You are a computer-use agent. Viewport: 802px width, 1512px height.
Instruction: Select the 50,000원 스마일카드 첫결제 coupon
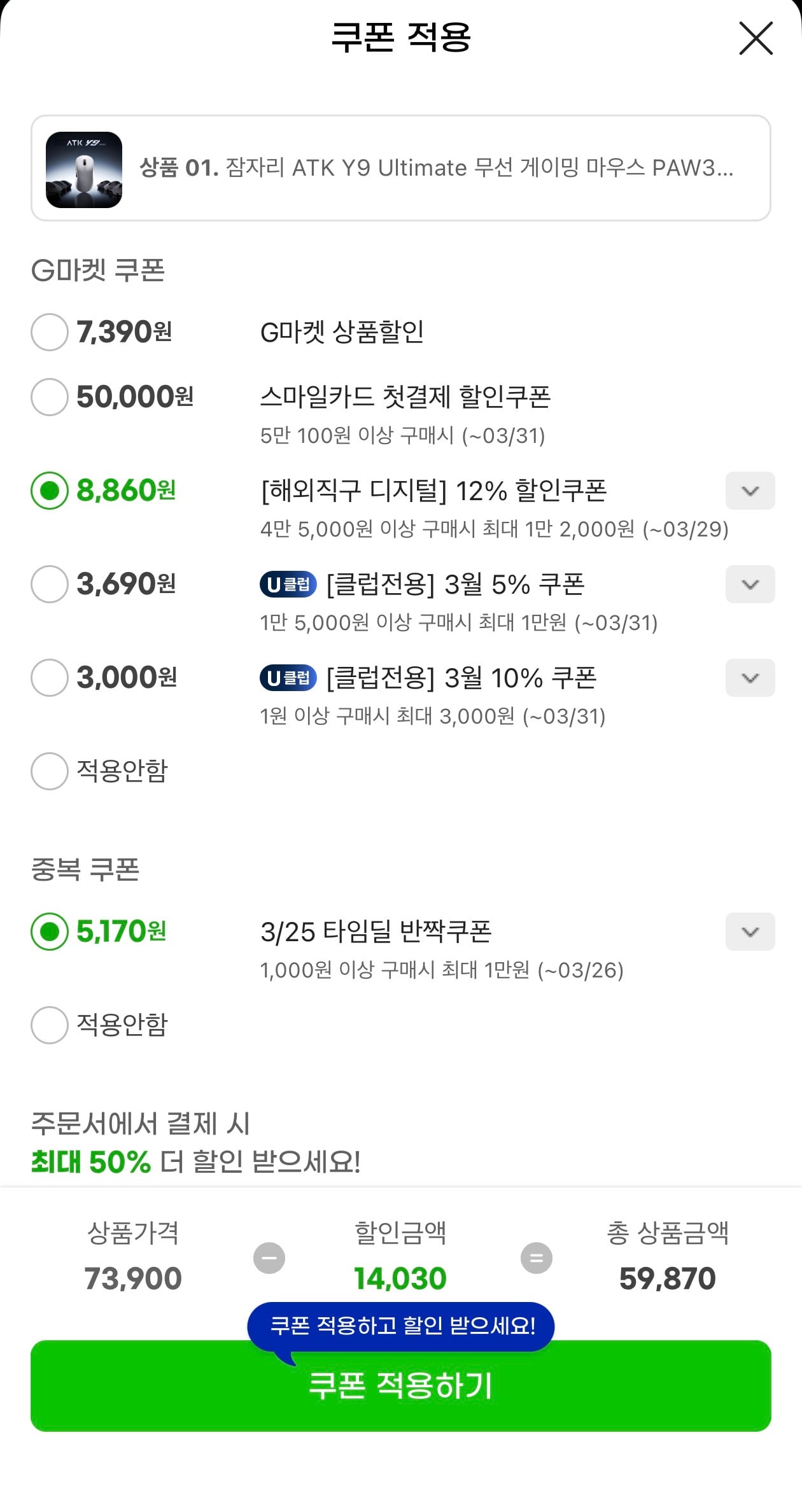50,397
